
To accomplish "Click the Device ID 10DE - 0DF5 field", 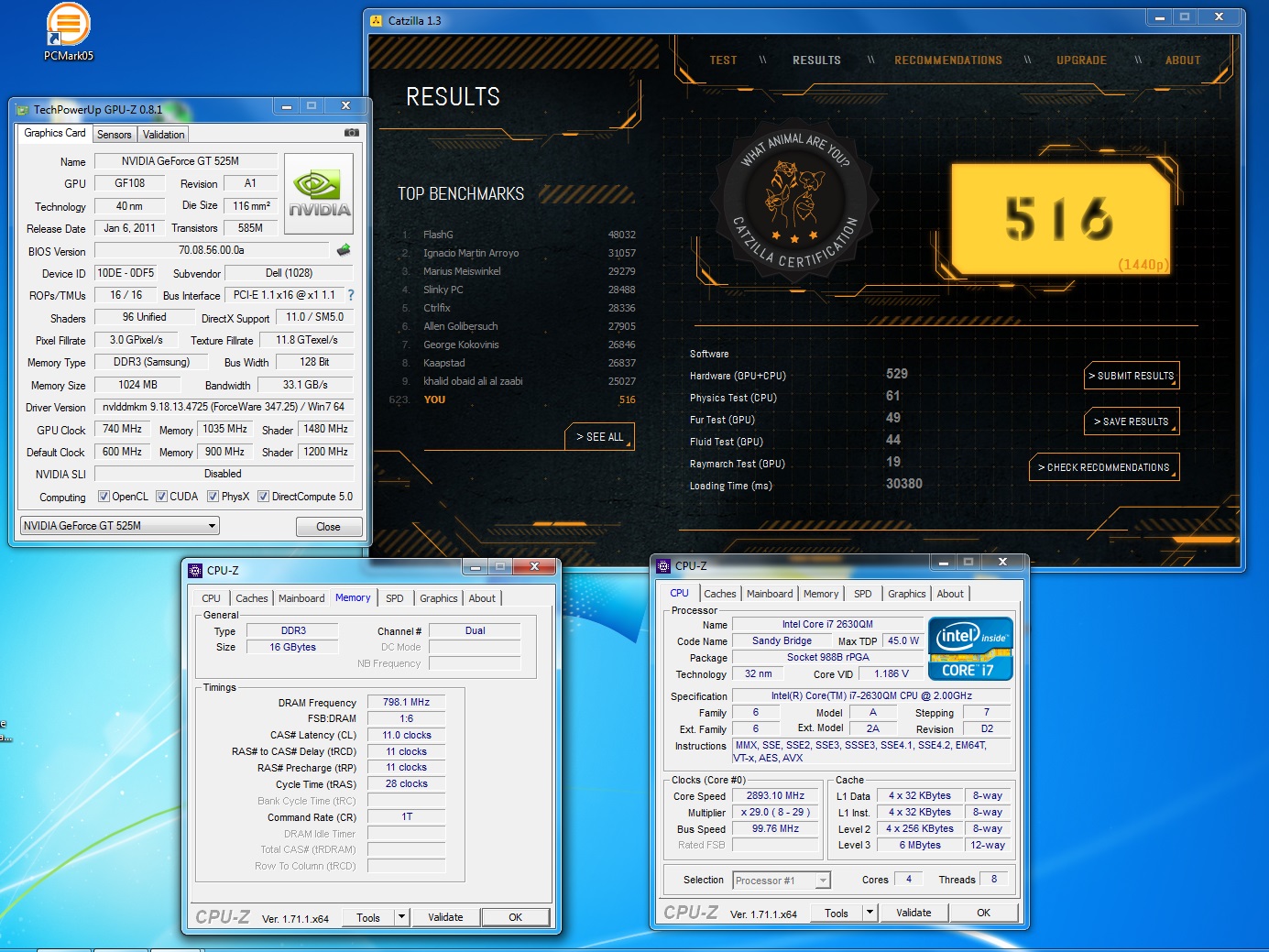I will (x=126, y=273).
